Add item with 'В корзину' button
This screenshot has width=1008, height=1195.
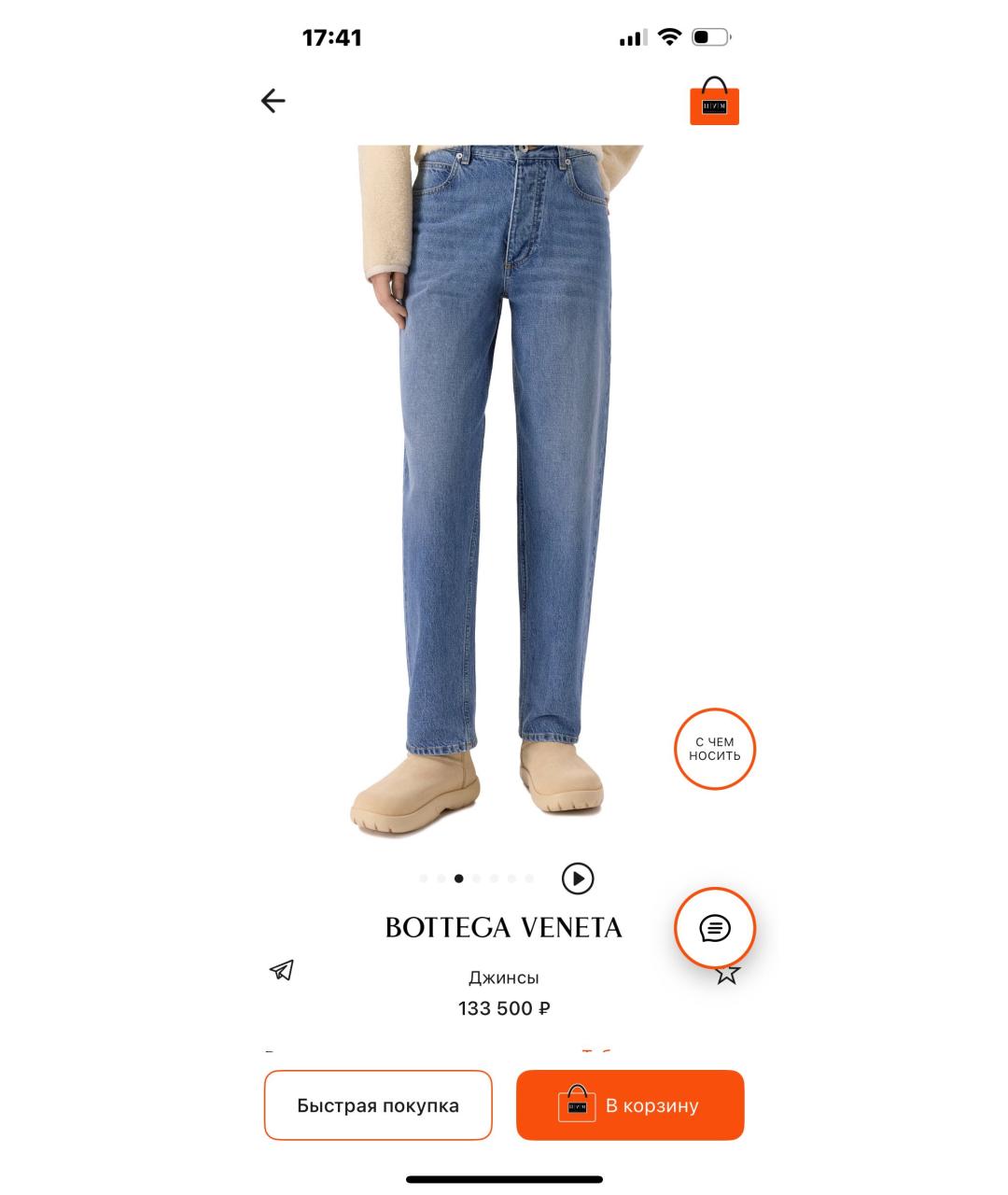tap(630, 1105)
